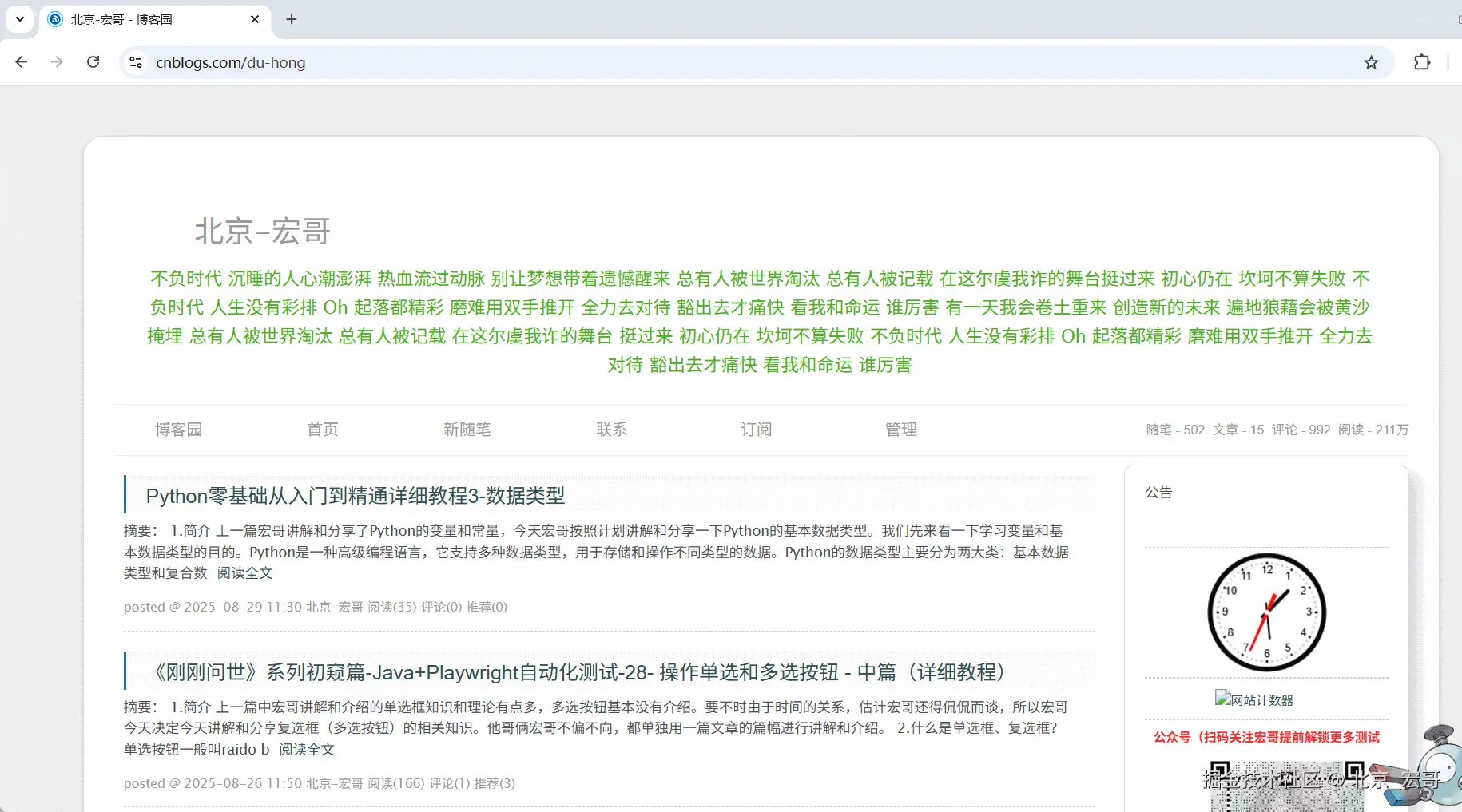Viewport: 1462px width, 812px height.
Task: Go to 博客园 navigation item
Action: coord(178,430)
